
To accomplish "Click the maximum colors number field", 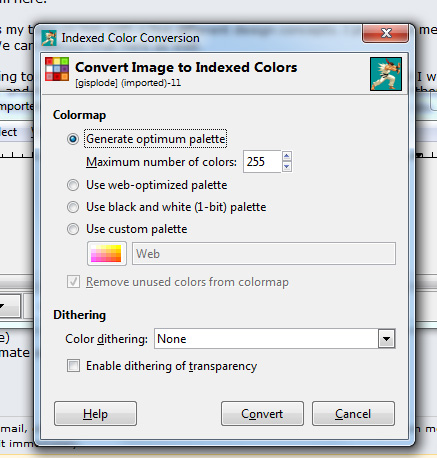I will click(x=262, y=162).
